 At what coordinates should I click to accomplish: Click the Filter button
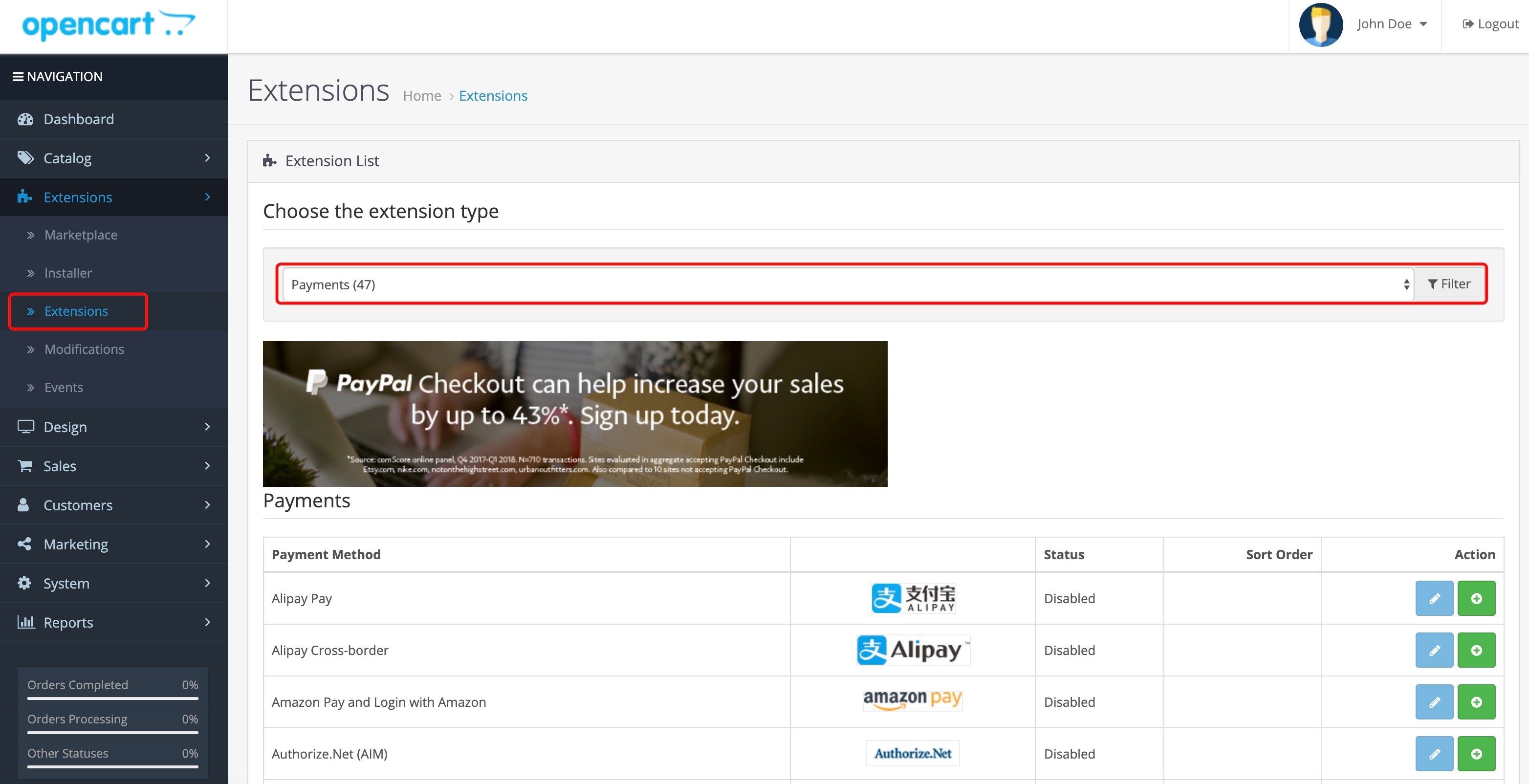pos(1449,284)
